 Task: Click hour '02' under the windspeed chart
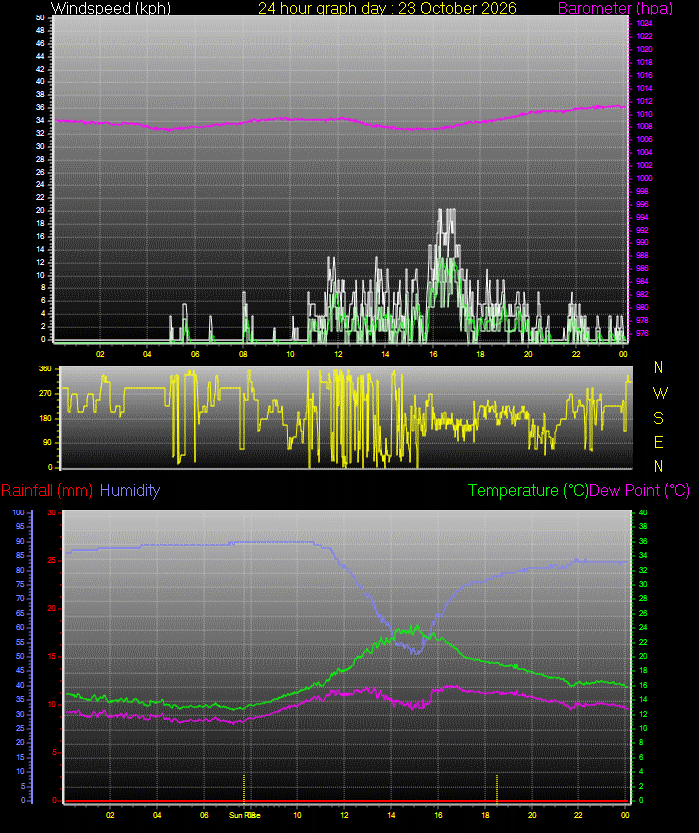pos(100,354)
